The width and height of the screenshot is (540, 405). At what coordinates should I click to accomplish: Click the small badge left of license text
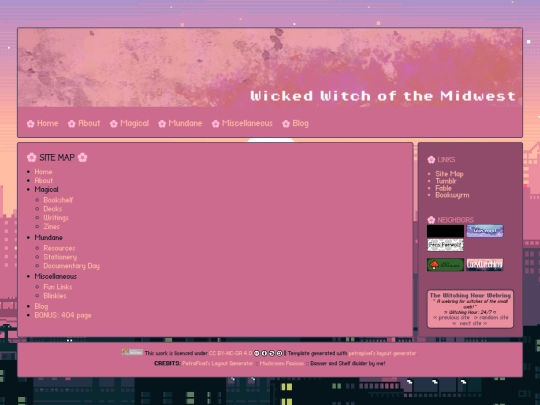click(132, 352)
